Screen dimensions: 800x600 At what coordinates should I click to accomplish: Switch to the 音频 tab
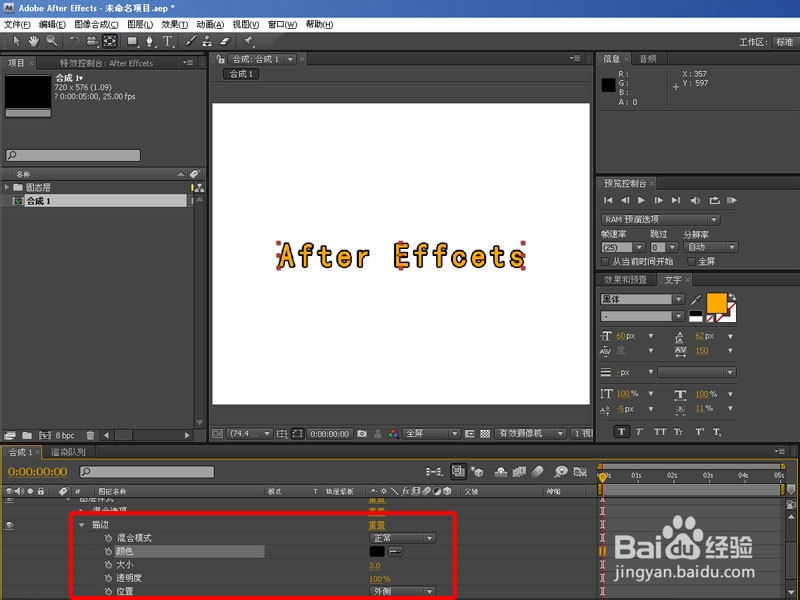click(647, 59)
